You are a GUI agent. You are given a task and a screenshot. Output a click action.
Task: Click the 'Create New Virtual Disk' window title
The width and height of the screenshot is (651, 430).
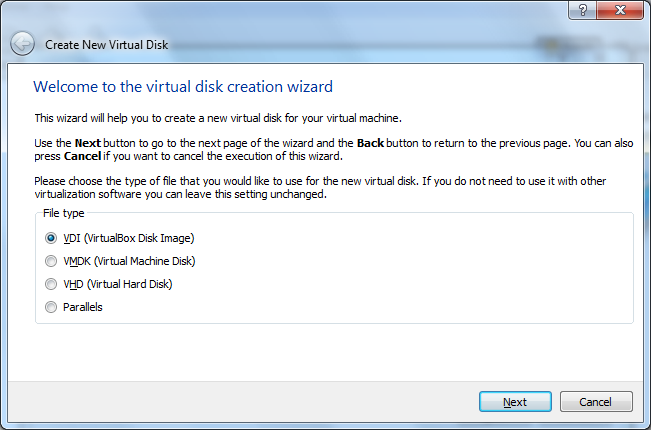pos(107,45)
